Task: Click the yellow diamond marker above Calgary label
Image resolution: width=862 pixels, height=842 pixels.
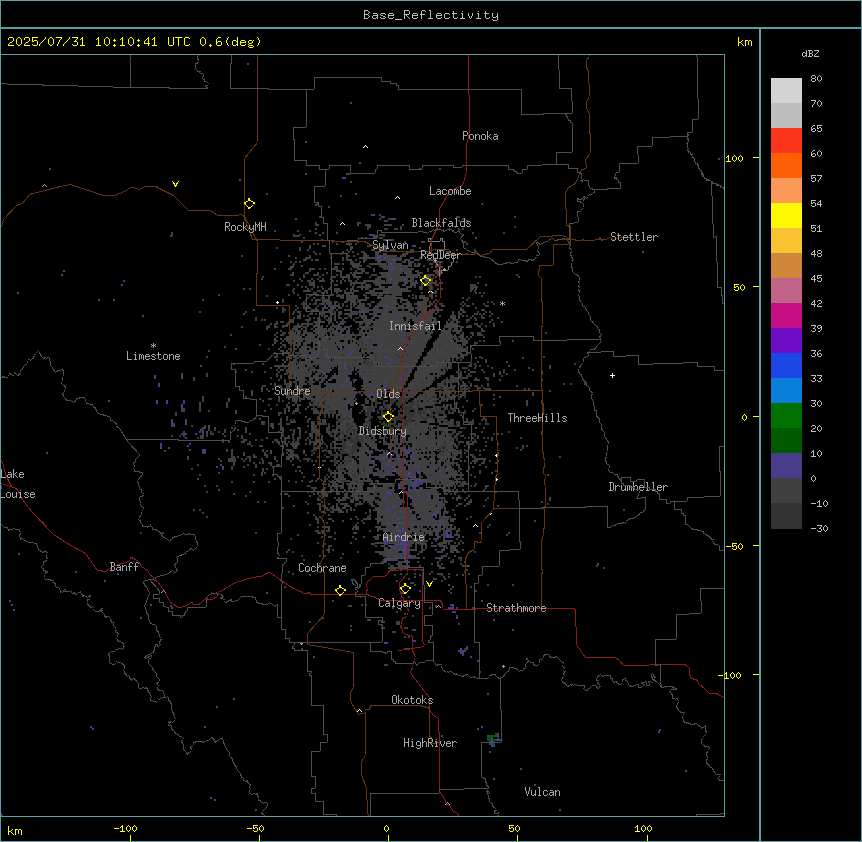Action: (405, 589)
